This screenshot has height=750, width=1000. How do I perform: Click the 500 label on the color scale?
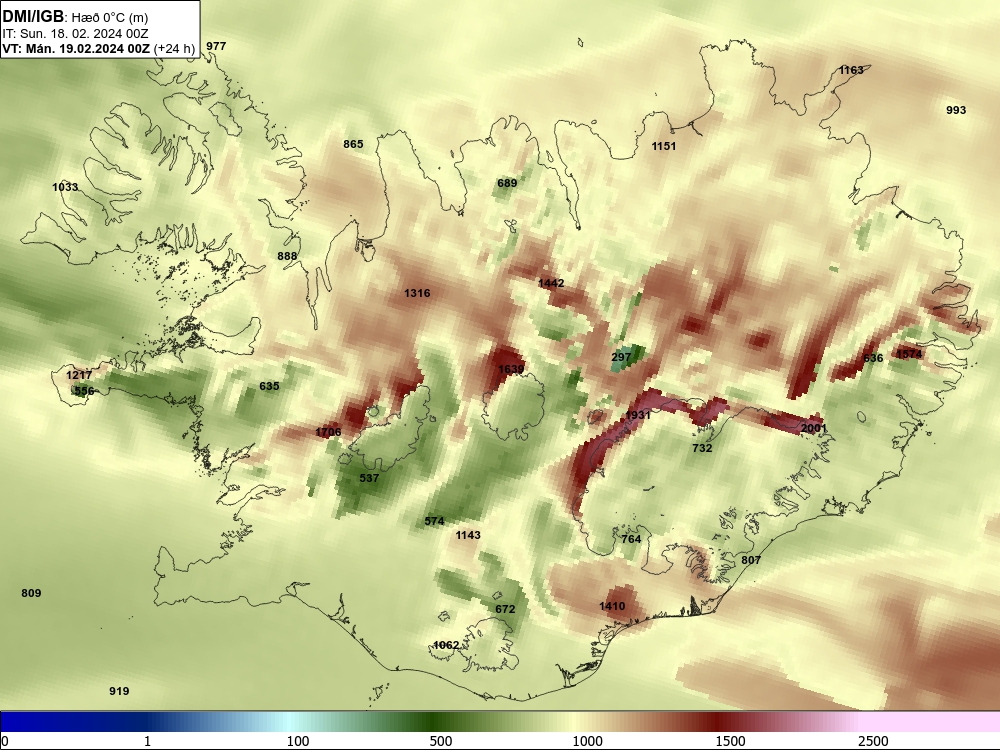[441, 741]
